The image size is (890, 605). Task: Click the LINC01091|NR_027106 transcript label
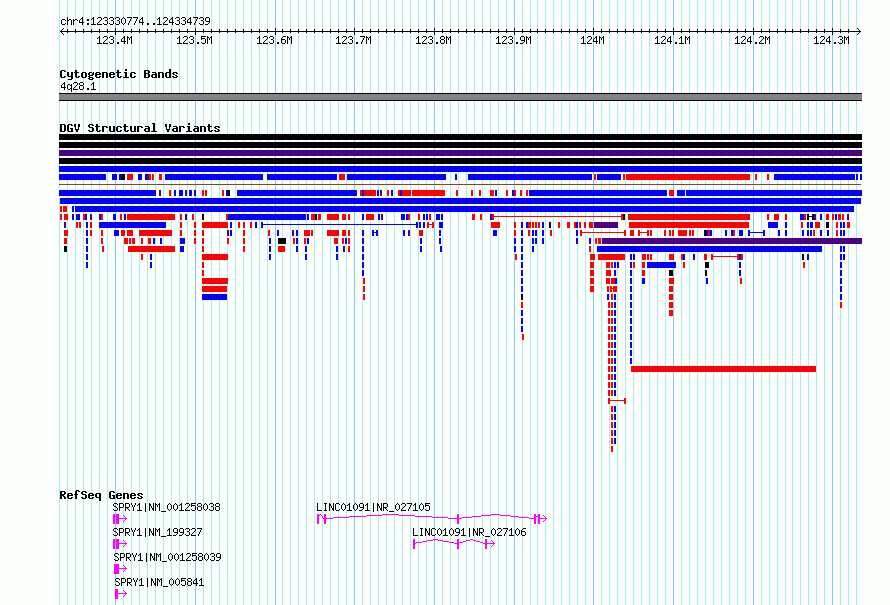coord(469,532)
